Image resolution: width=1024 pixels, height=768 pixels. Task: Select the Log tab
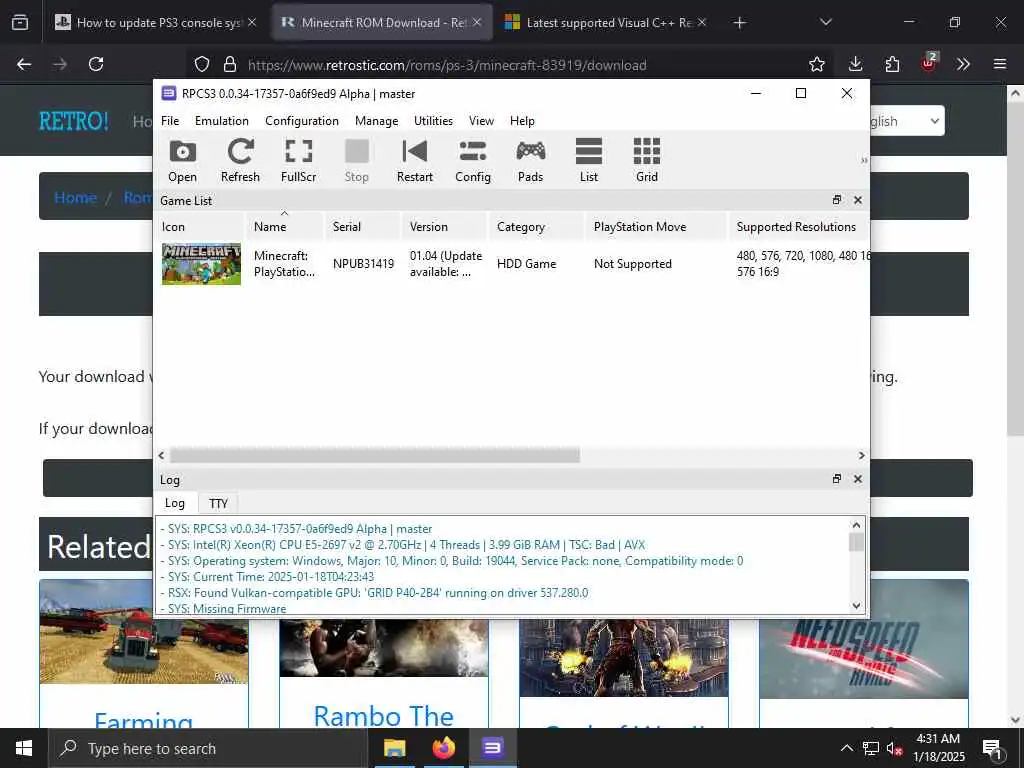(x=174, y=503)
